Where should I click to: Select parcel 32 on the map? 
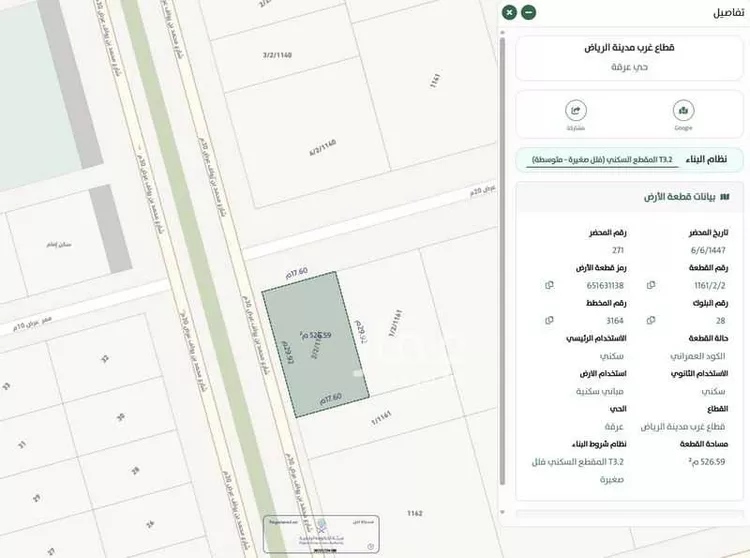pyautogui.click(x=105, y=359)
